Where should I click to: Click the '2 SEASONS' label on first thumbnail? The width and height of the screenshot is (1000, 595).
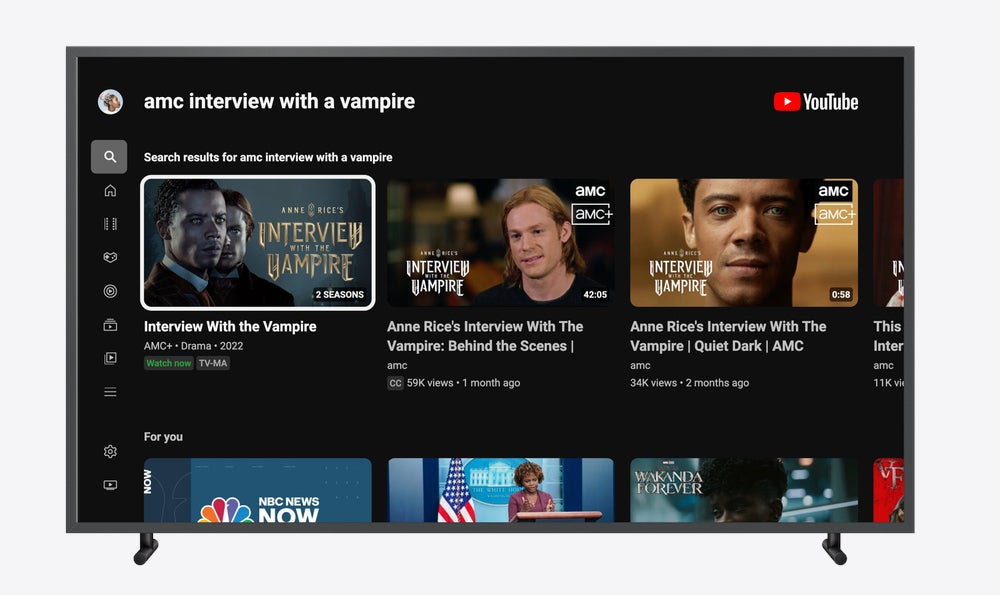point(339,295)
